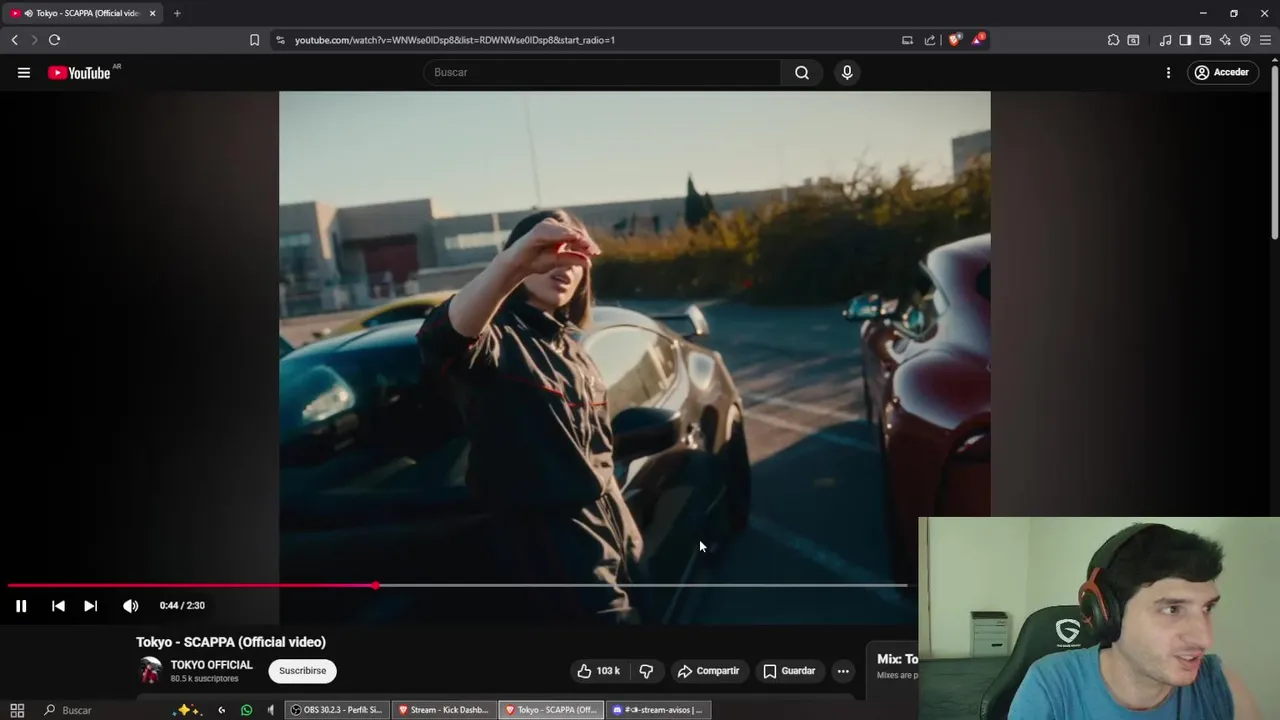The width and height of the screenshot is (1280, 720).
Task: Click Acceder sign-in button
Action: [x=1222, y=72]
